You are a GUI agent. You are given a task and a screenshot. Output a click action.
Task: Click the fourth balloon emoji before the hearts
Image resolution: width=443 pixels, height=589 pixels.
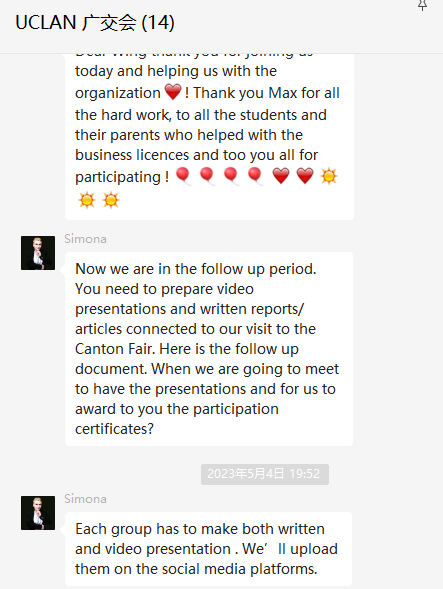coord(255,176)
